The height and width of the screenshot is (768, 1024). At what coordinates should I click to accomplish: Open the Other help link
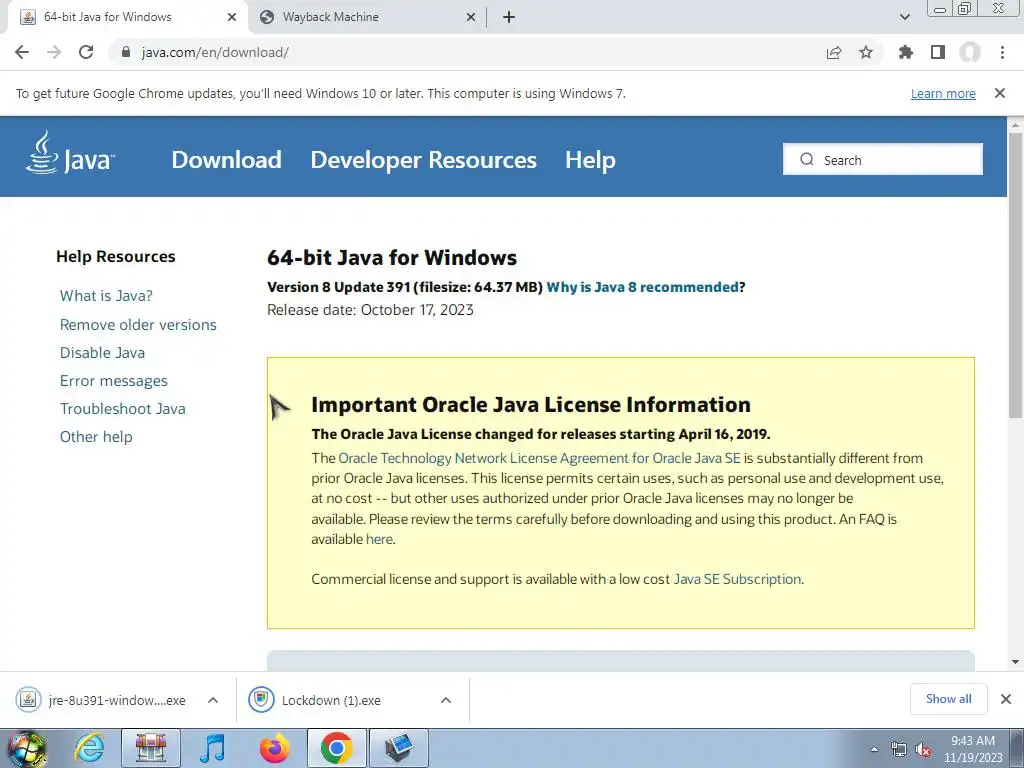click(96, 437)
